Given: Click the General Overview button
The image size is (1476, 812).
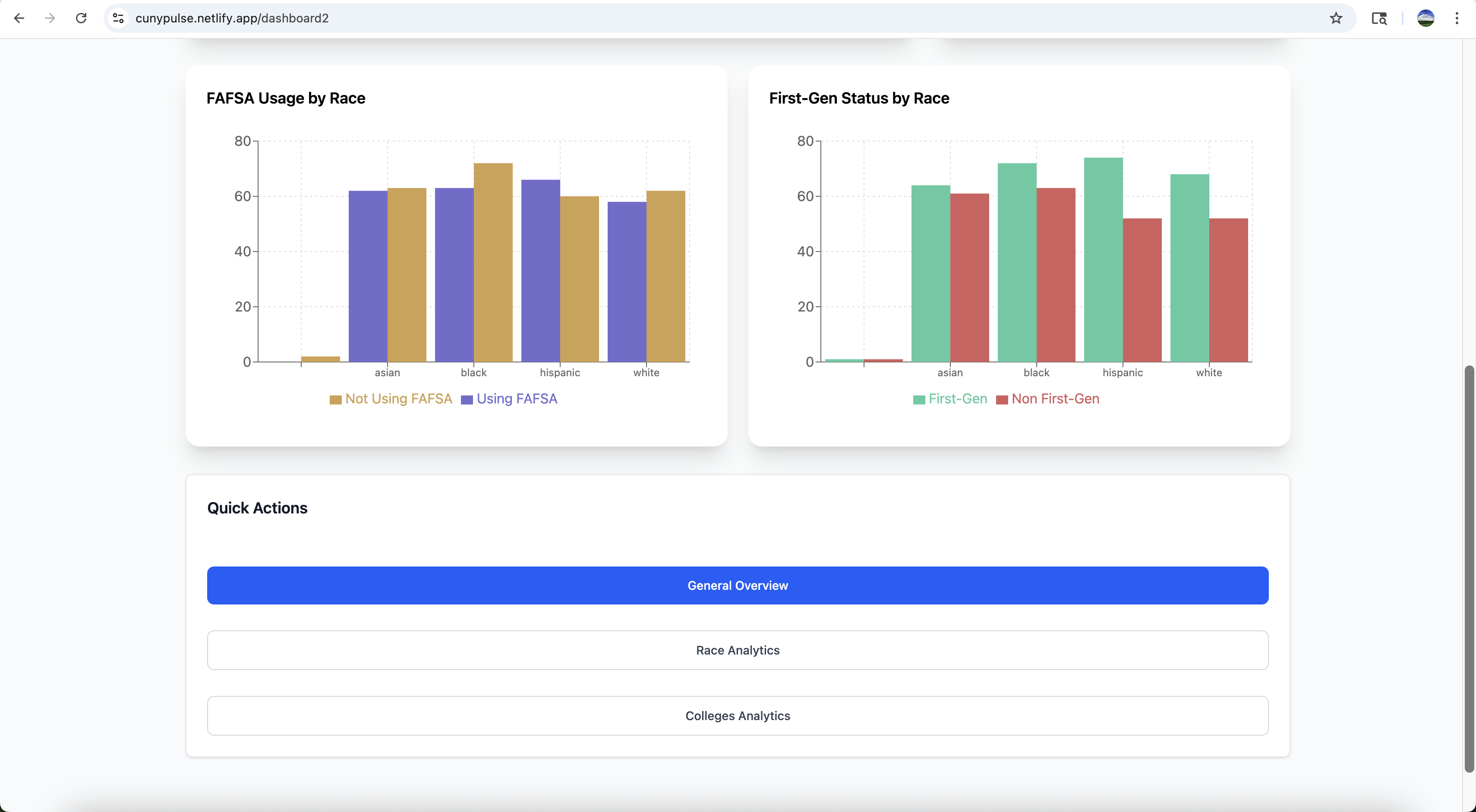Looking at the screenshot, I should [738, 585].
